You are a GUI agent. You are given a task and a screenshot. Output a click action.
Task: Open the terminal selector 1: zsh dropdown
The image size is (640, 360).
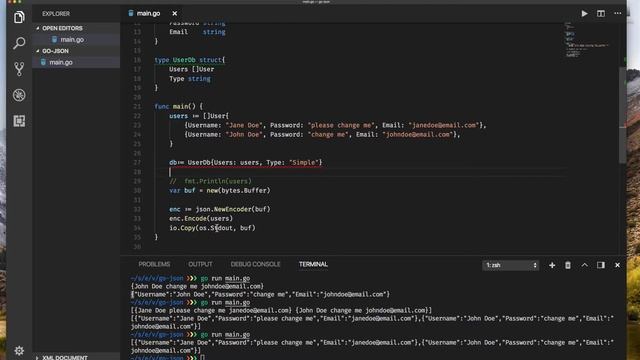point(511,265)
